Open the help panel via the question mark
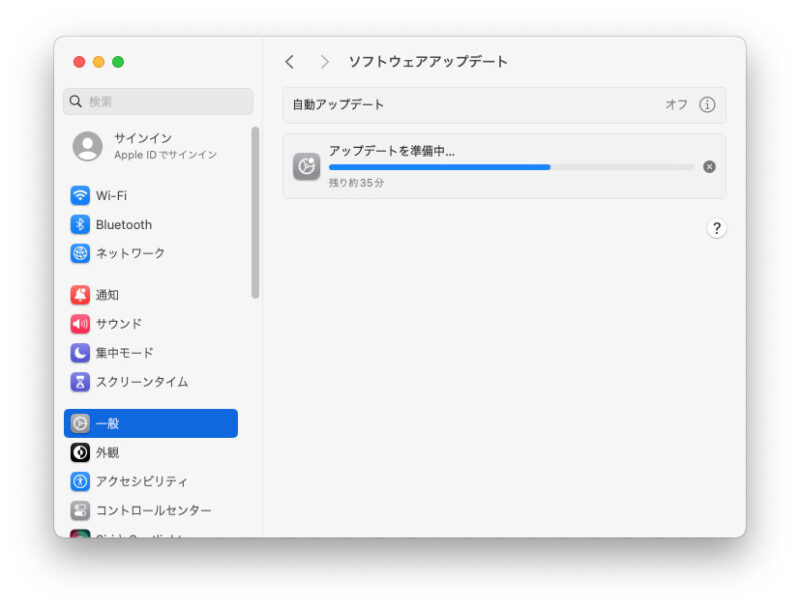This screenshot has width=800, height=609. pyautogui.click(x=716, y=228)
